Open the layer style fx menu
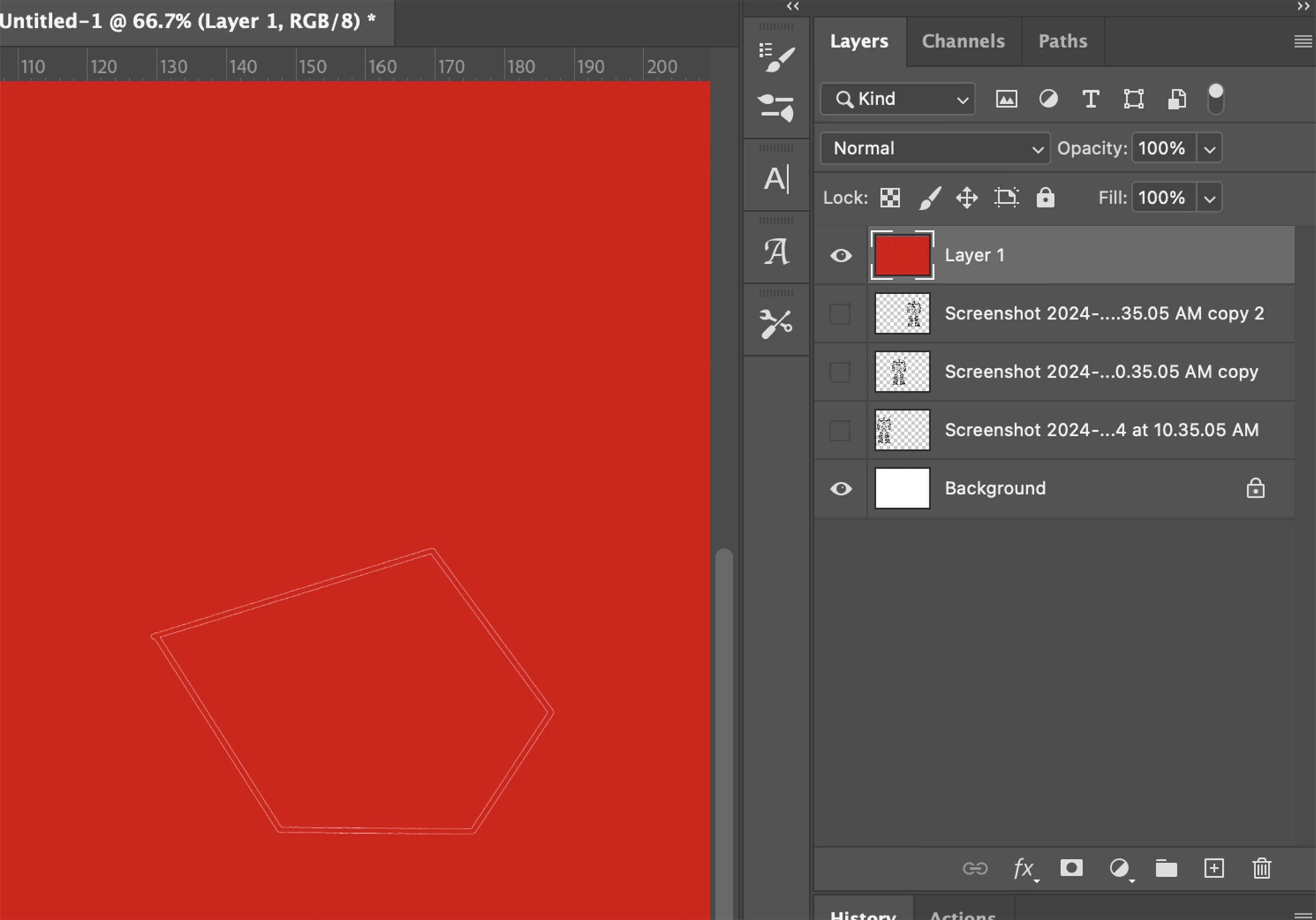 (1024, 868)
